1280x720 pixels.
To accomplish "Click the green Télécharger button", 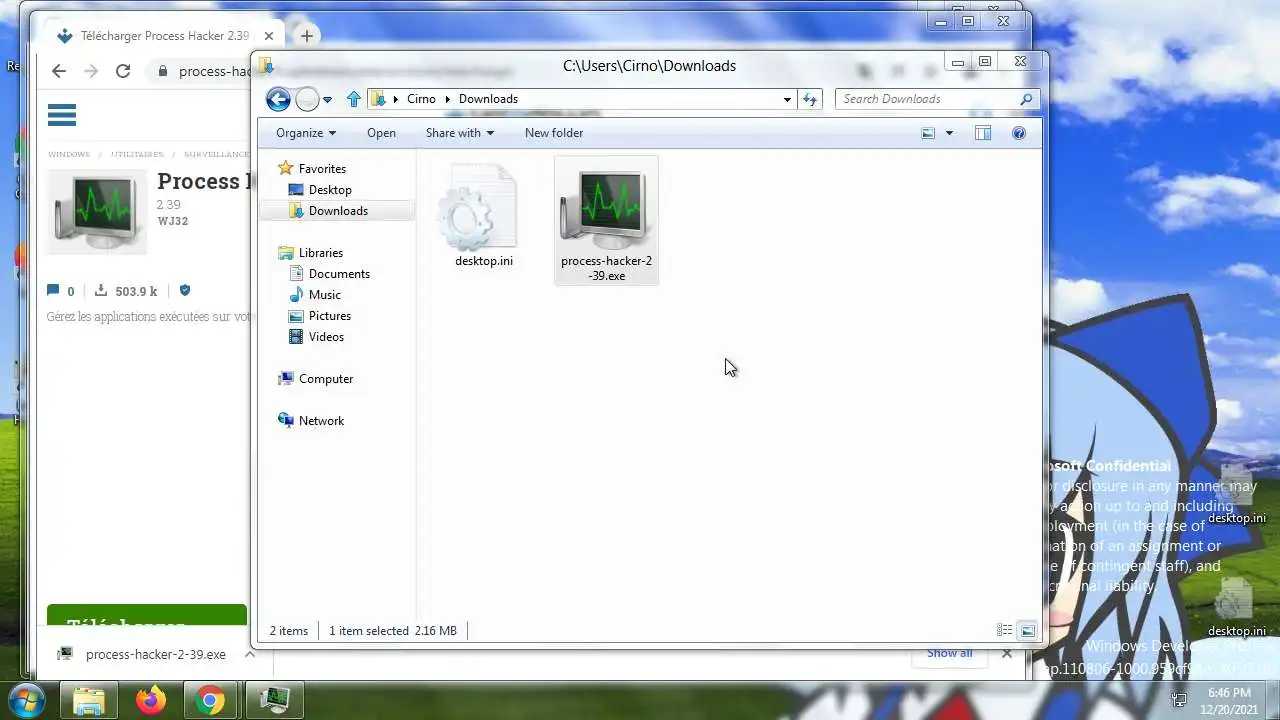I will coord(147,615).
